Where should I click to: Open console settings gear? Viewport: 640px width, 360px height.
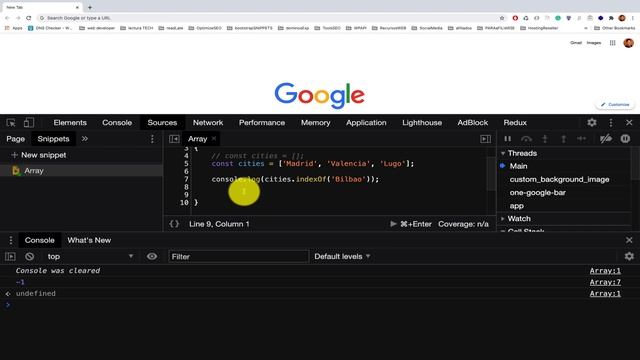tap(629, 256)
